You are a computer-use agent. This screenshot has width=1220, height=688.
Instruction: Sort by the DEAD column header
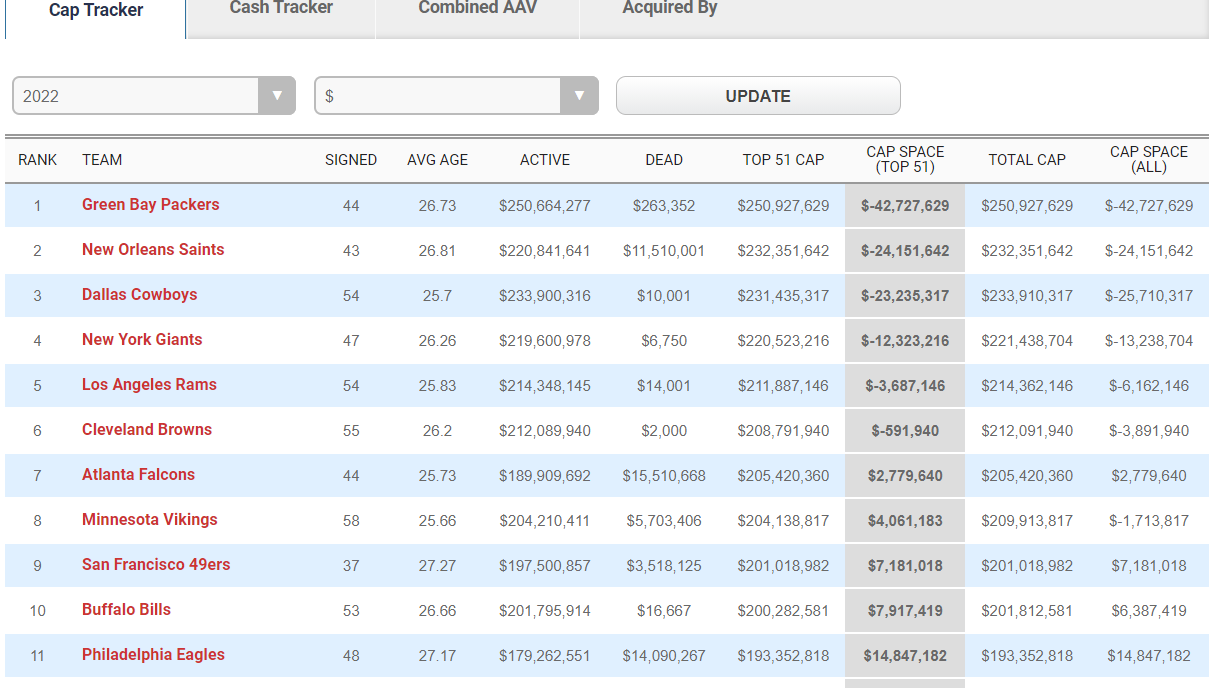[x=664, y=160]
